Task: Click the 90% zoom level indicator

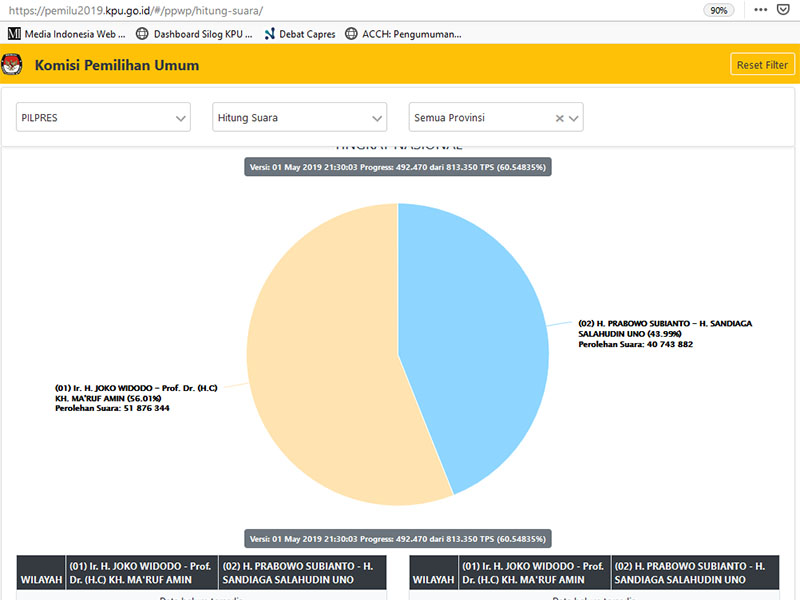Action: [718, 9]
